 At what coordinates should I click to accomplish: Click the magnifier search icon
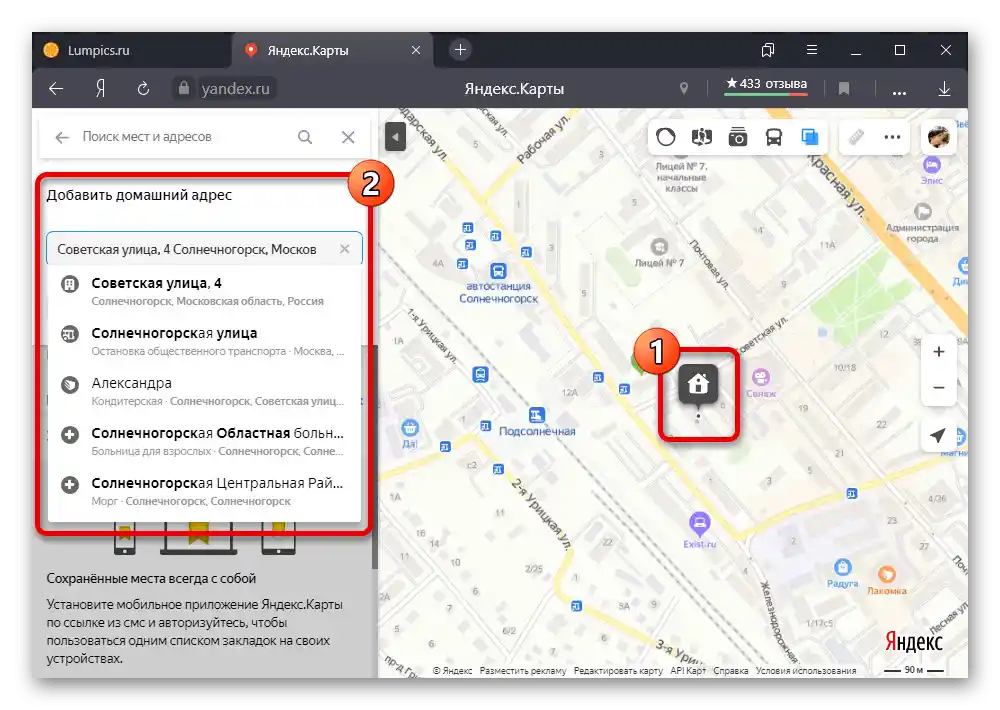pos(305,137)
